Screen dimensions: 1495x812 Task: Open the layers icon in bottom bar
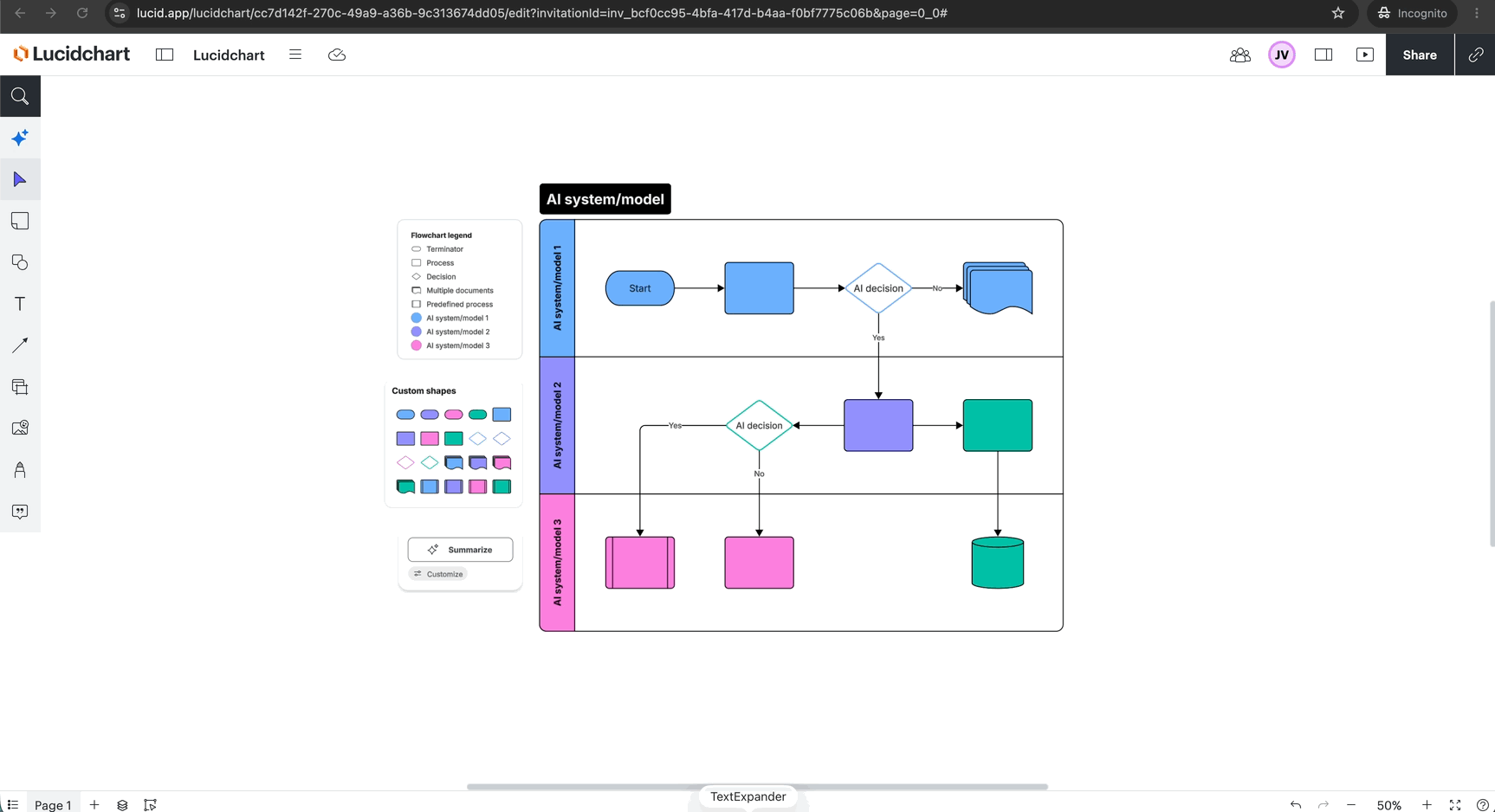[122, 805]
